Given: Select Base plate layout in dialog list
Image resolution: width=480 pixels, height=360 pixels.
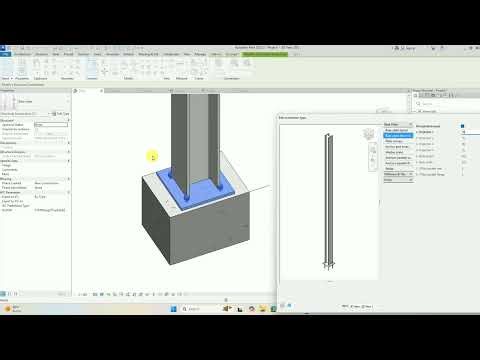Looking at the screenshot, I should (x=396, y=130).
